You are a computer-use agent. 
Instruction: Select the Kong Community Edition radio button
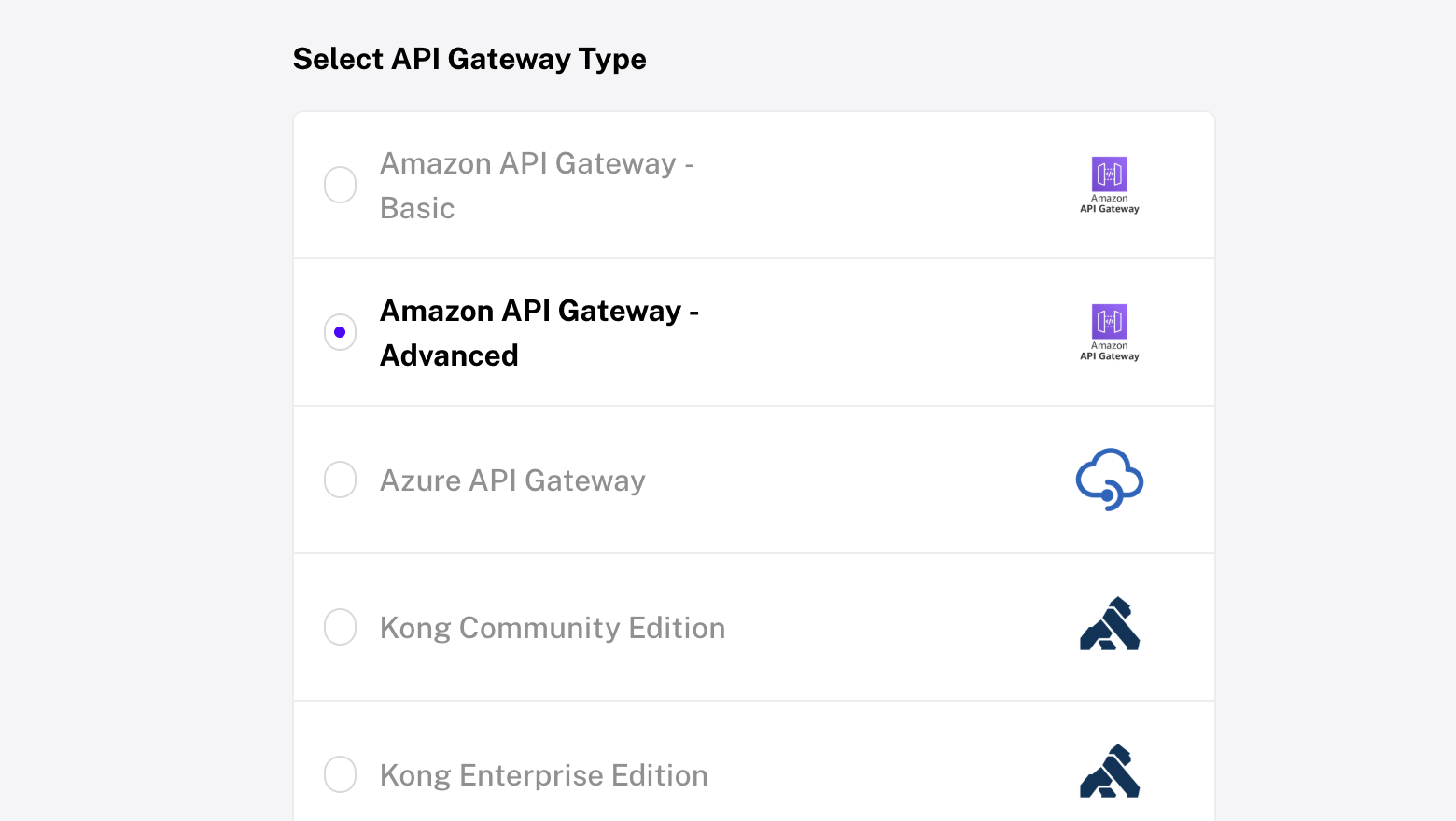coord(340,627)
